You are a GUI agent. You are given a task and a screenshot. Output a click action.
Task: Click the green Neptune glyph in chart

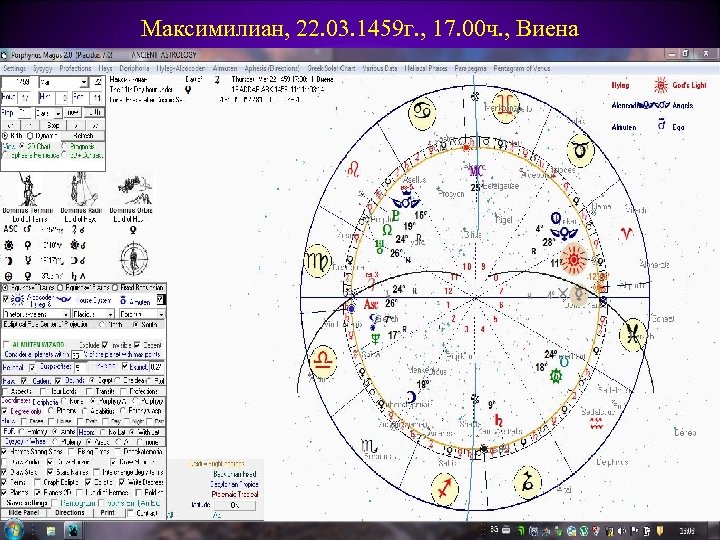point(376,339)
